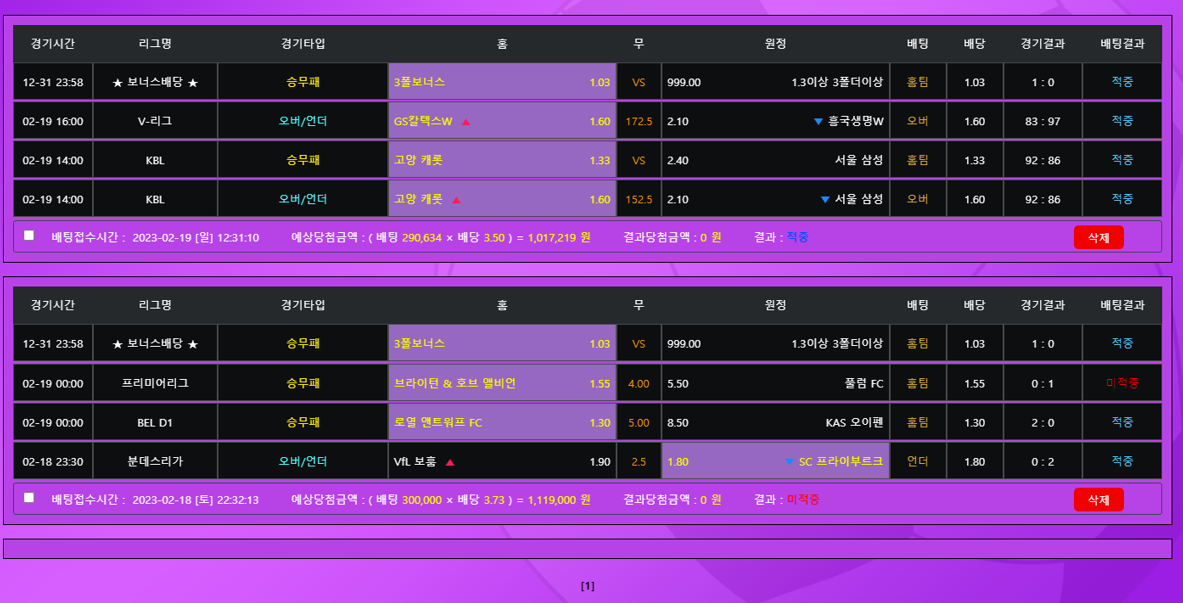The image size is (1183, 603).
Task: Tick the checkbox for the 2023-02-18 22:32:13 bet
Action: coord(29,497)
